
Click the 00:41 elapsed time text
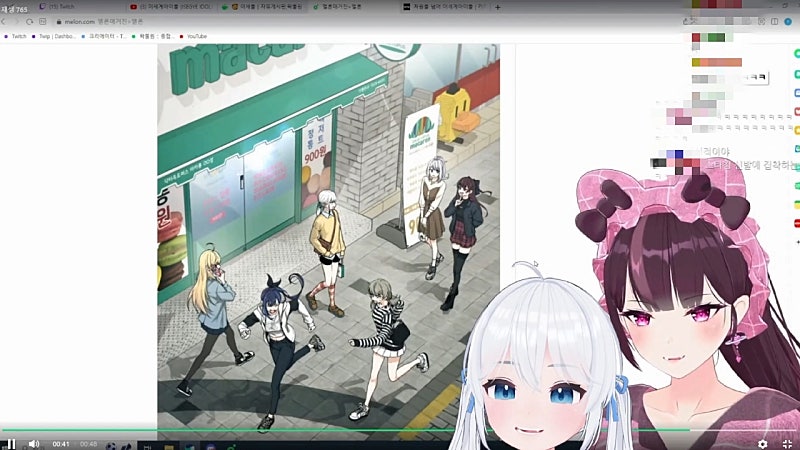[x=61, y=444]
